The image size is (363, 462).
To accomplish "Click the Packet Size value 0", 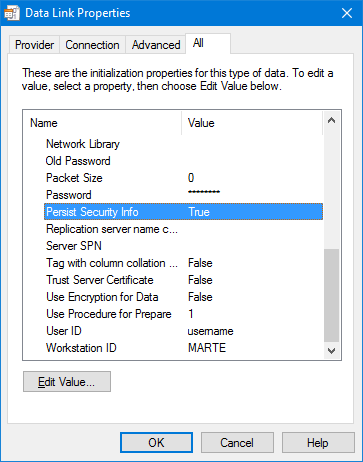I will click(191, 178).
